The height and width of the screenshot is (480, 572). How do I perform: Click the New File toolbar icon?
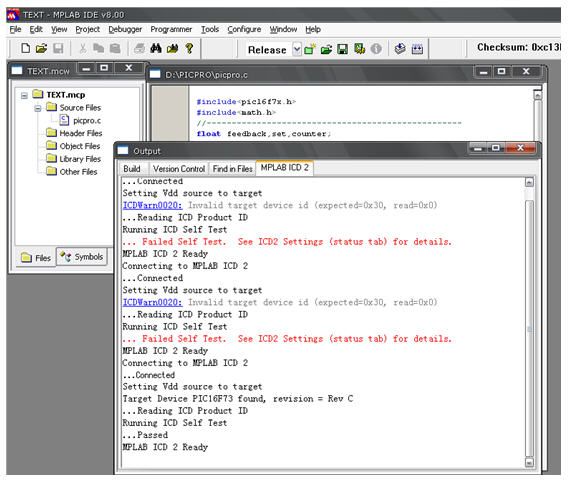(25, 48)
